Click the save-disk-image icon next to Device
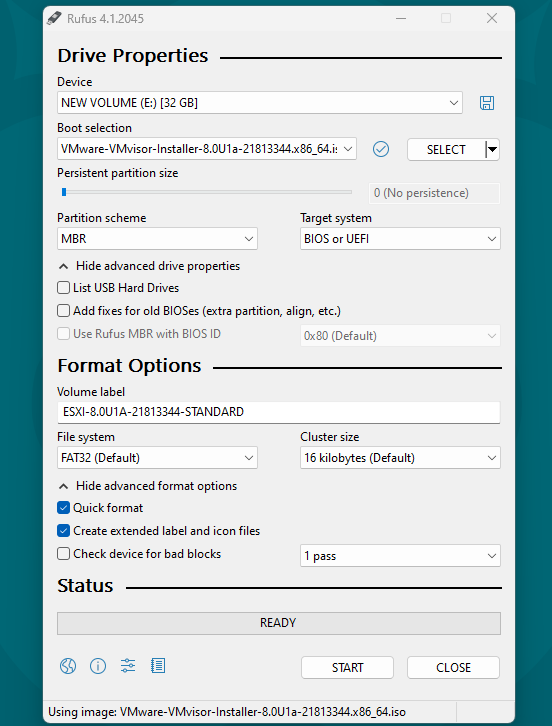552x726 pixels. (x=487, y=103)
